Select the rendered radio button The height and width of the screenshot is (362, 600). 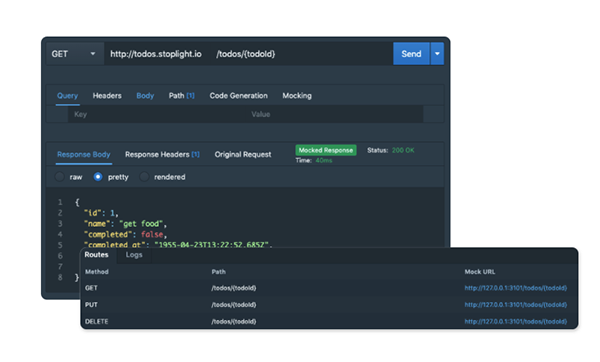tap(144, 177)
